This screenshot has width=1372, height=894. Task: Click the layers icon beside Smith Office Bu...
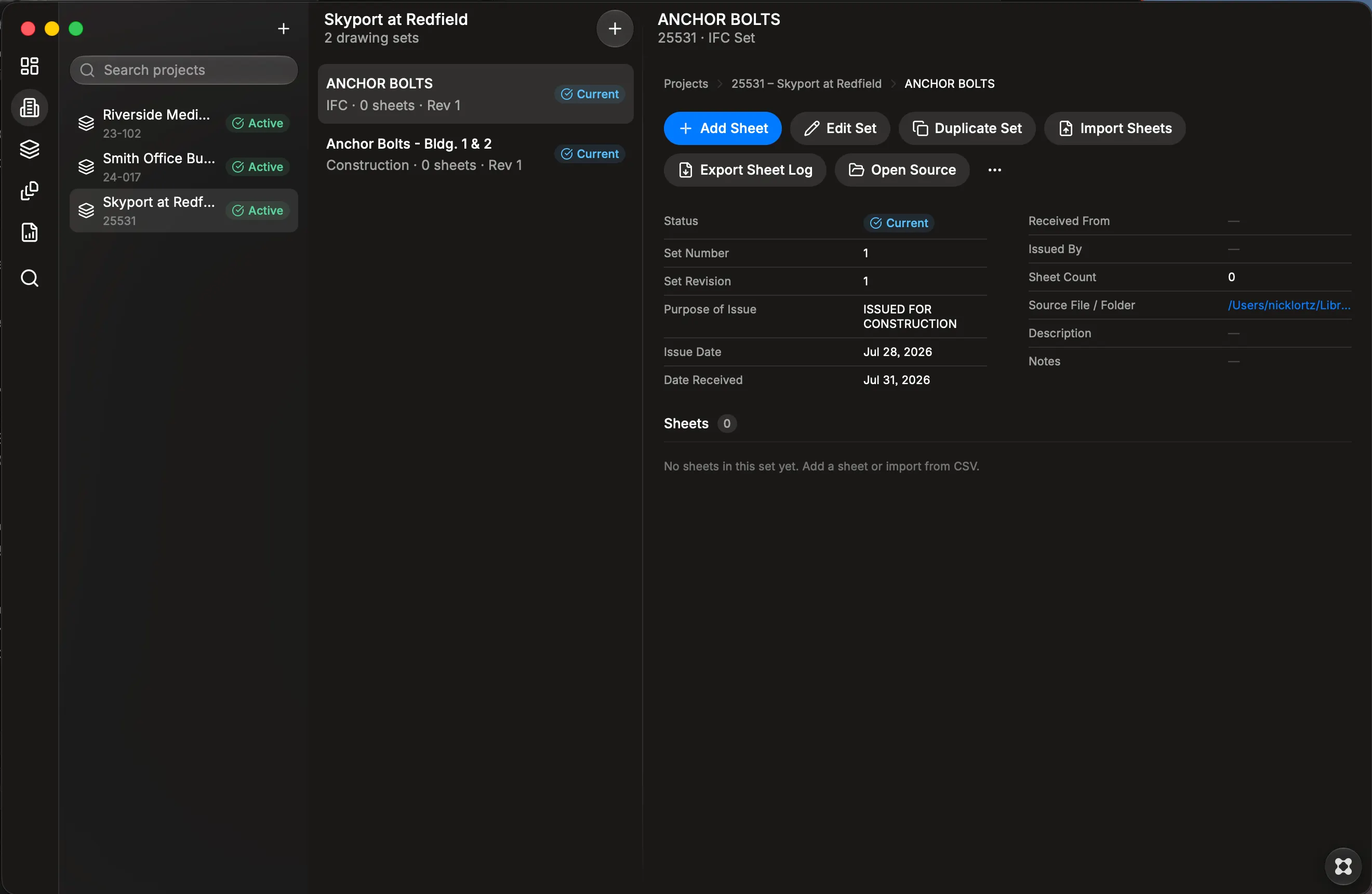86,167
